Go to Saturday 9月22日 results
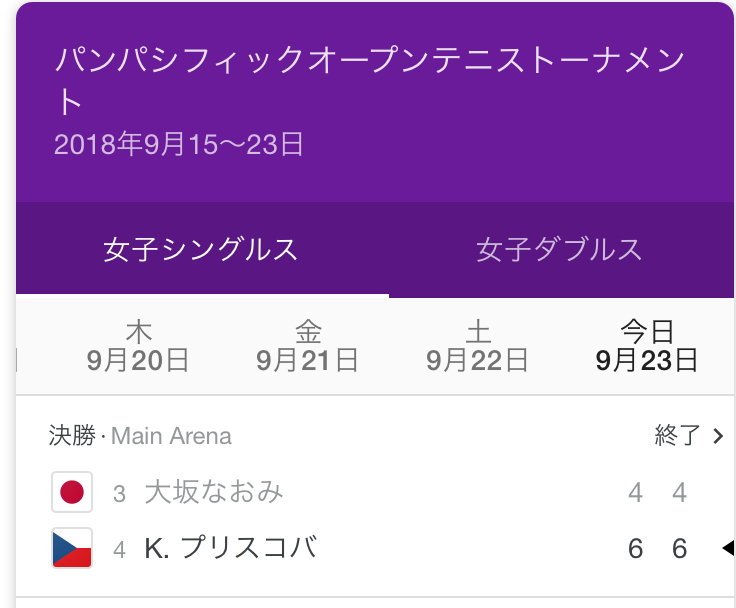The width and height of the screenshot is (736, 608). click(477, 347)
